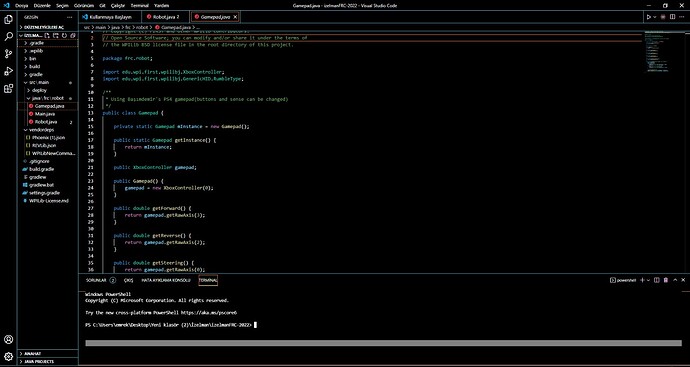The width and height of the screenshot is (690, 367).
Task: Expand DÜZENLEYİCİLERİ AÇ open editors section
Action: click(x=48, y=27)
